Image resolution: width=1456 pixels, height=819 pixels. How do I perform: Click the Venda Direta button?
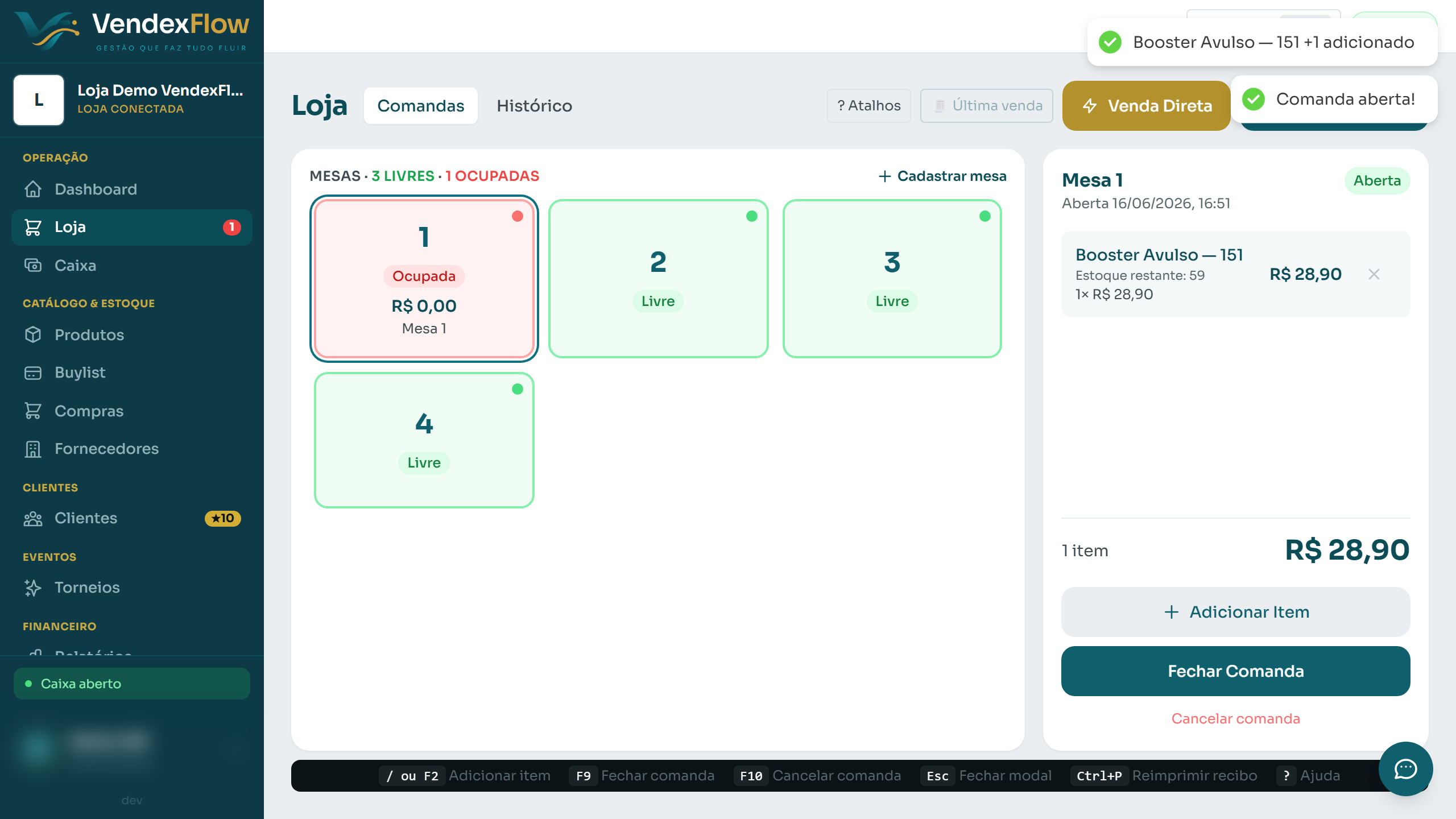(1147, 106)
